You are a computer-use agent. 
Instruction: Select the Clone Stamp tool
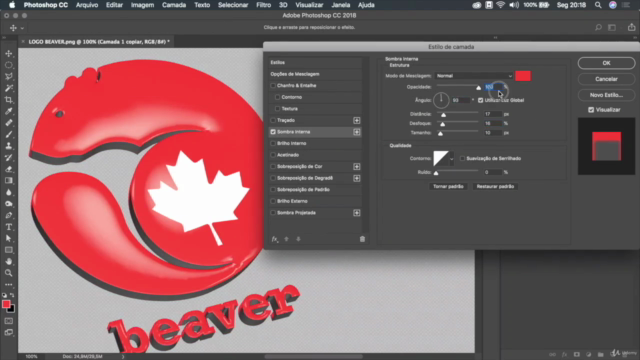pos(9,146)
